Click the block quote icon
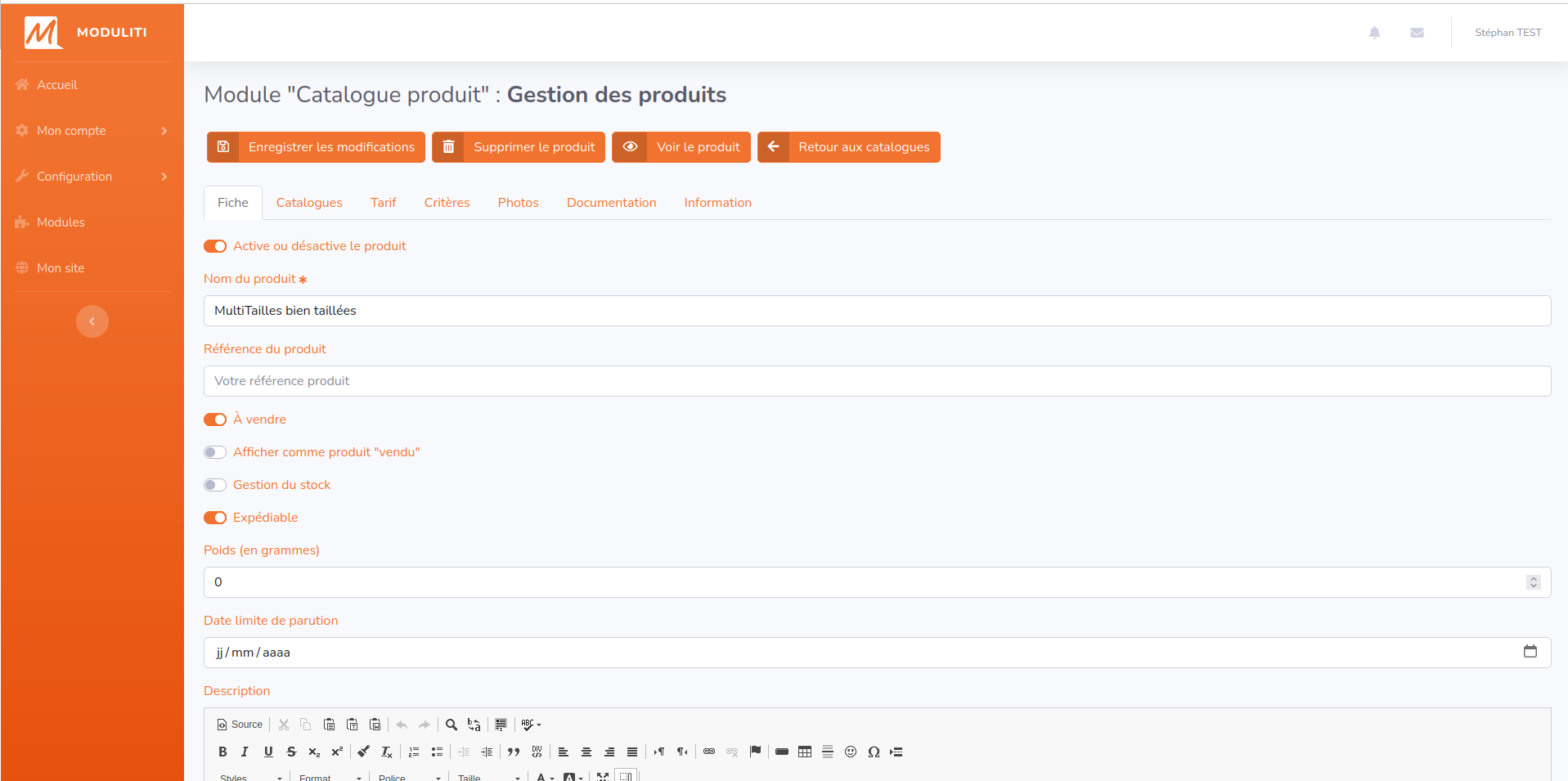The height and width of the screenshot is (781, 1568). click(514, 752)
